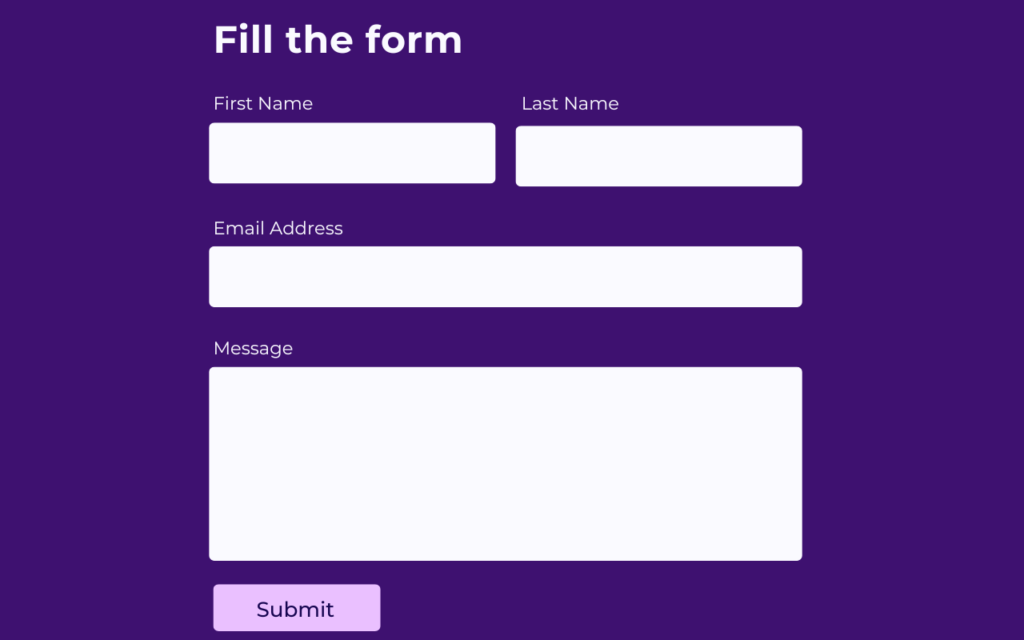The width and height of the screenshot is (1024, 640).
Task: Select the form title at the top
Action: (x=338, y=40)
